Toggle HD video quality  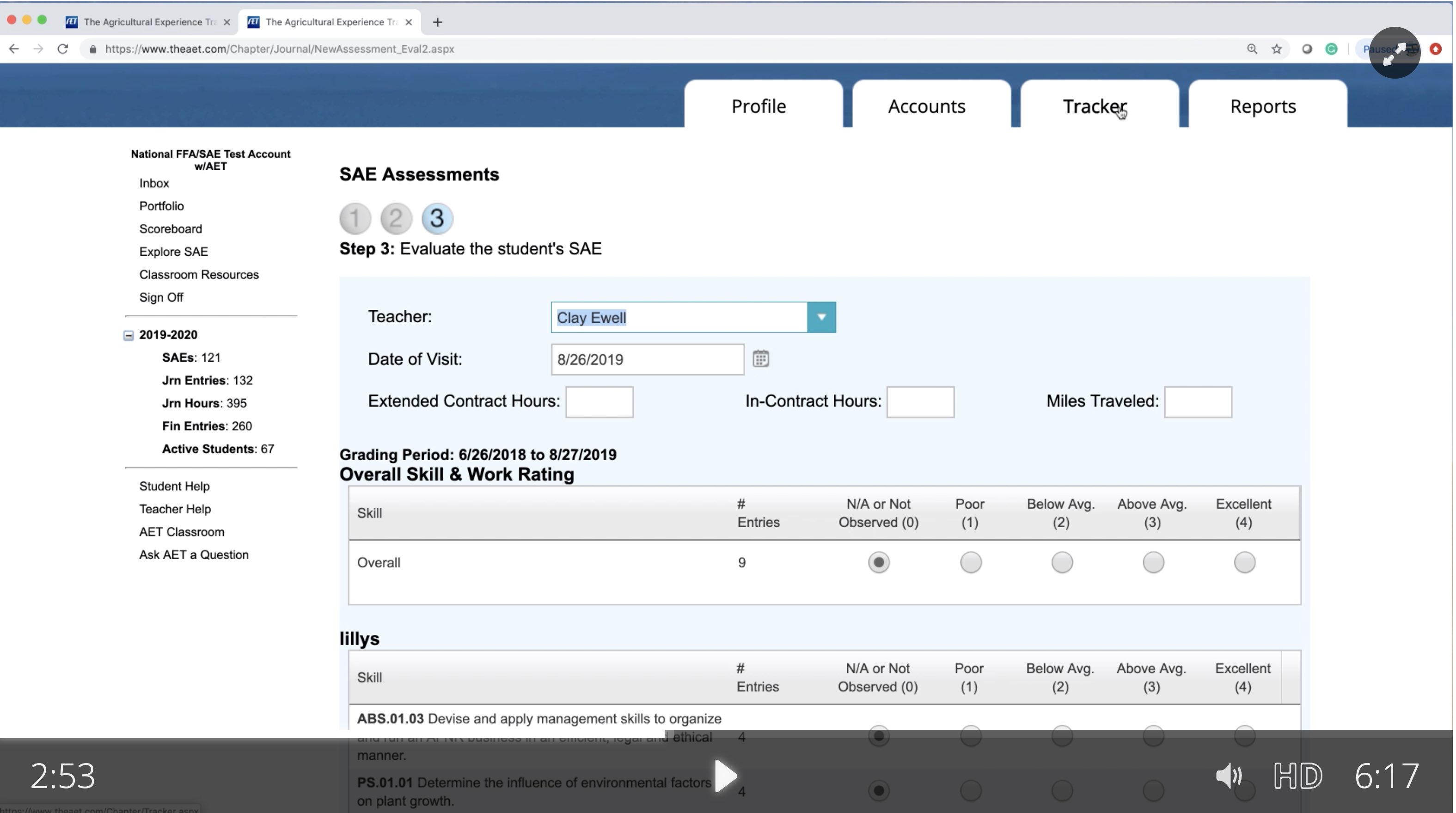click(1298, 776)
